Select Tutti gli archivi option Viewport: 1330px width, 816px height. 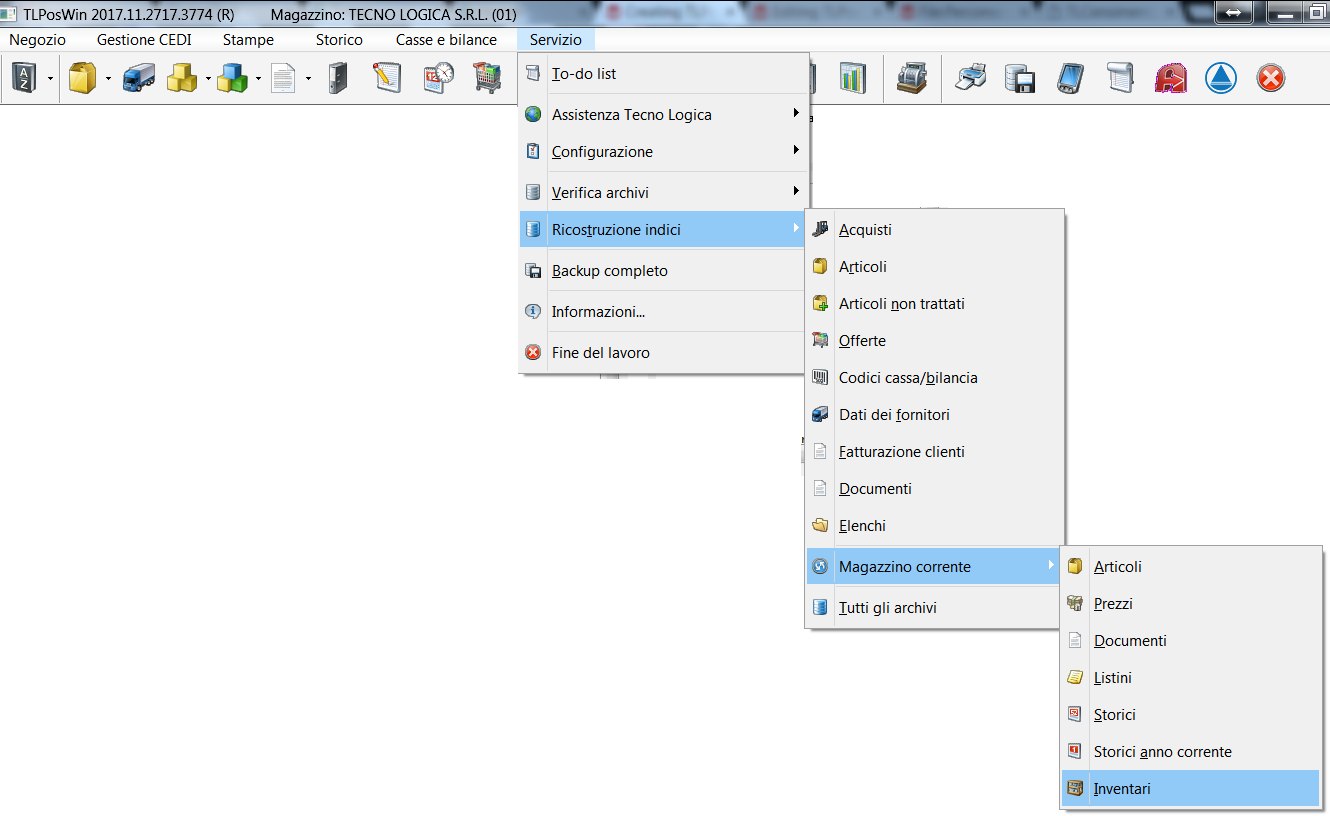coord(887,608)
